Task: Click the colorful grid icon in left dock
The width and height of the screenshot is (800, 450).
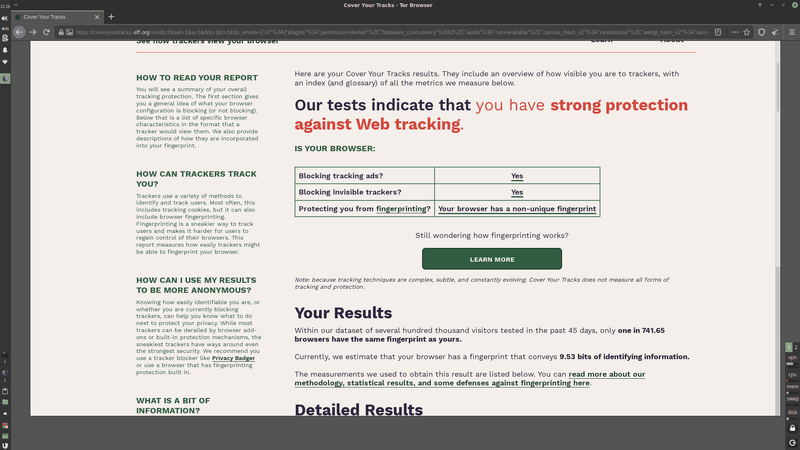Action: 5,426
